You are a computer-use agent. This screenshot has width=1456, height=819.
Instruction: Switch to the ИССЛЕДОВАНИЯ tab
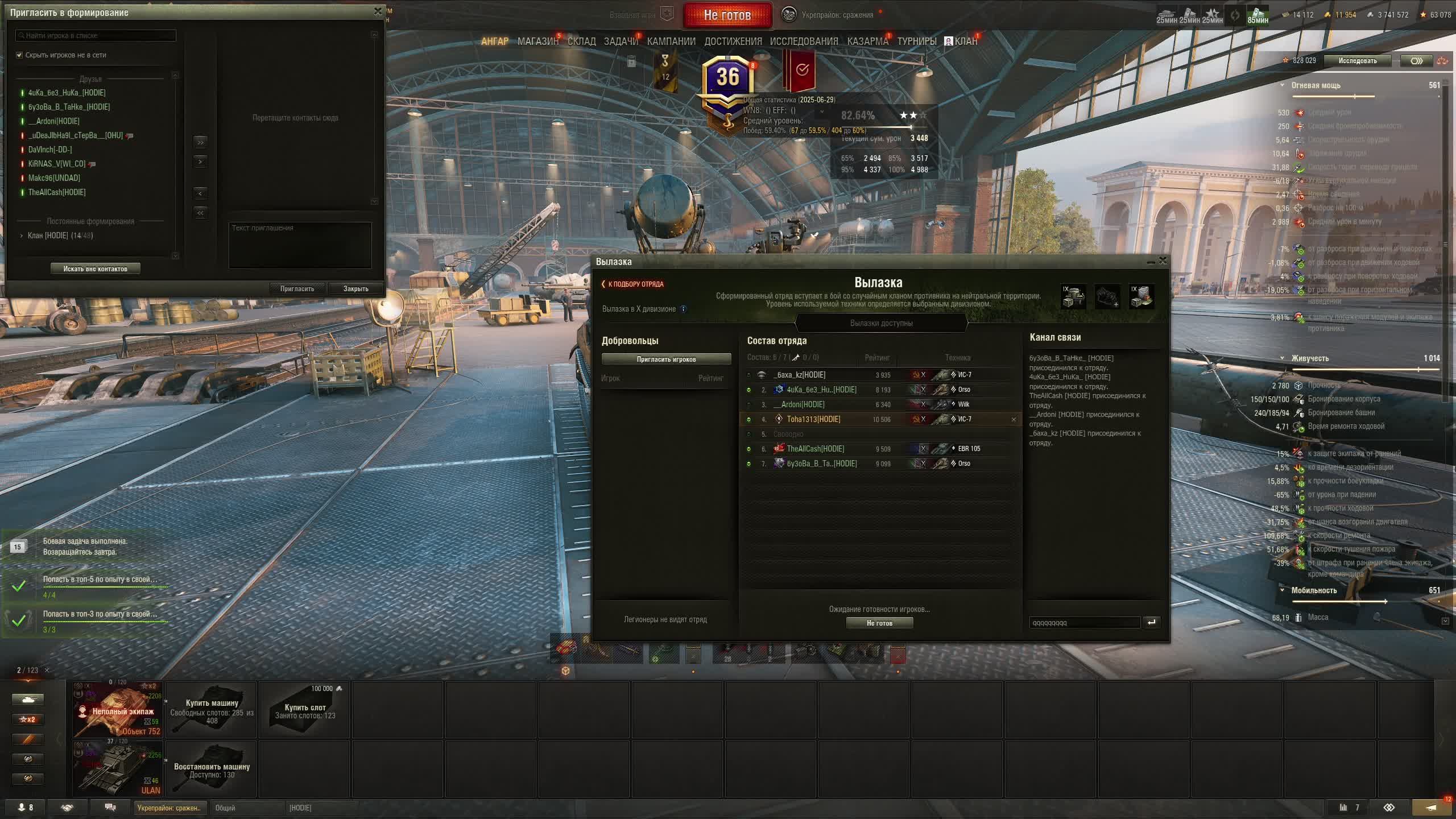804,41
